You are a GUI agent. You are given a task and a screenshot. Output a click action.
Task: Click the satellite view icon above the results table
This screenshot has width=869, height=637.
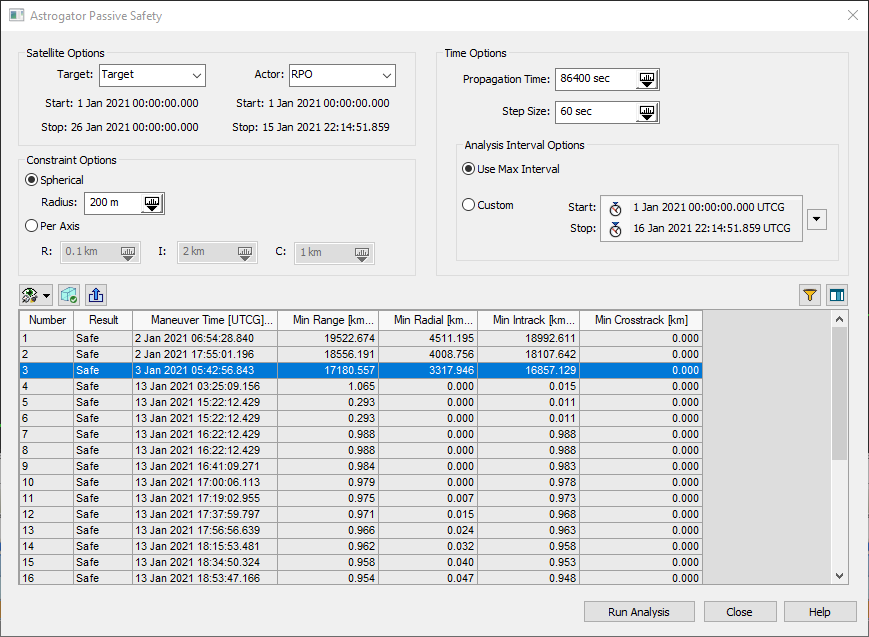coord(31,295)
